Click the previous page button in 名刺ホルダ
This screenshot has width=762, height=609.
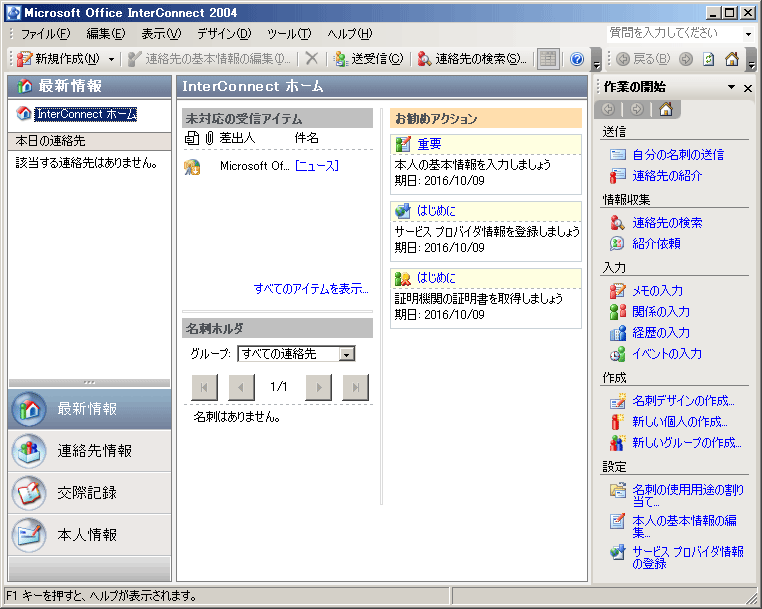(242, 387)
